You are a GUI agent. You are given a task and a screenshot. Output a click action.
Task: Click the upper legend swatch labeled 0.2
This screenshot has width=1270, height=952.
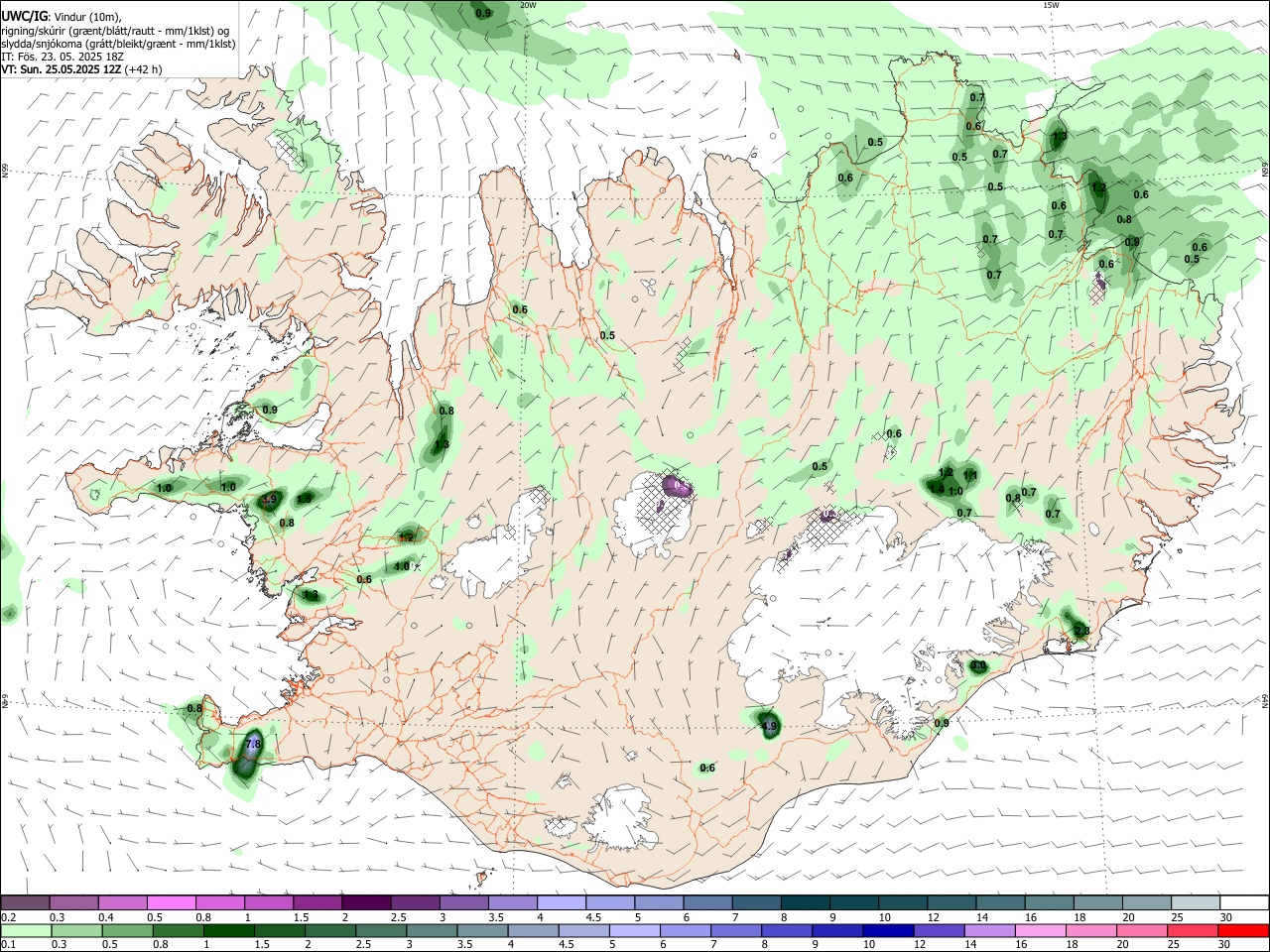[25, 902]
